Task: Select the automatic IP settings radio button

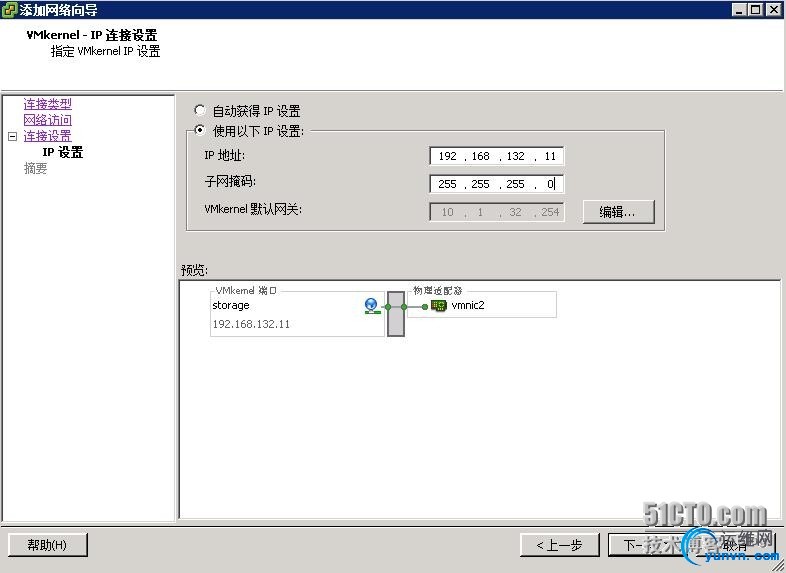Action: 200,110
